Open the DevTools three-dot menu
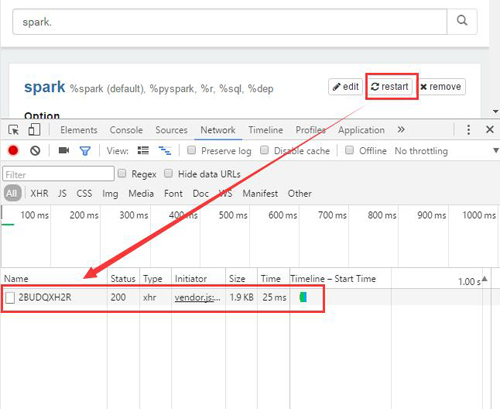This screenshot has width=500, height=409. pos(468,130)
